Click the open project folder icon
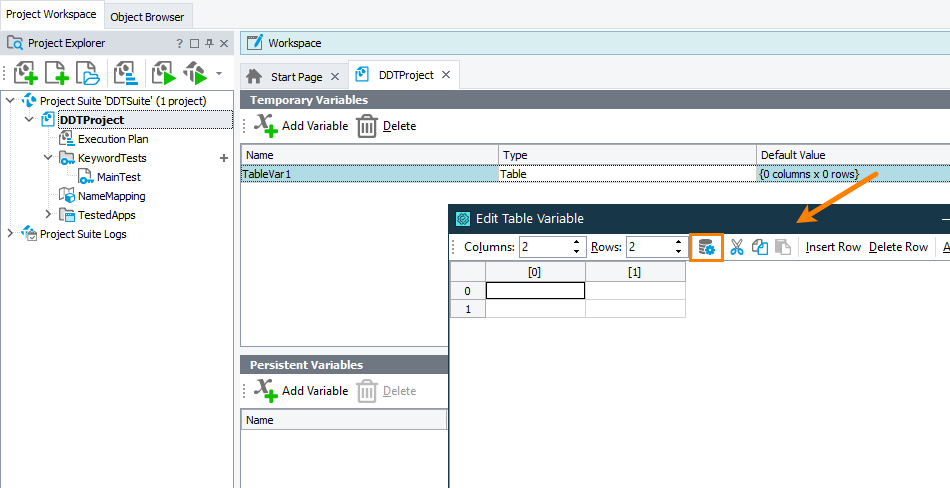The image size is (950, 488). [89, 73]
